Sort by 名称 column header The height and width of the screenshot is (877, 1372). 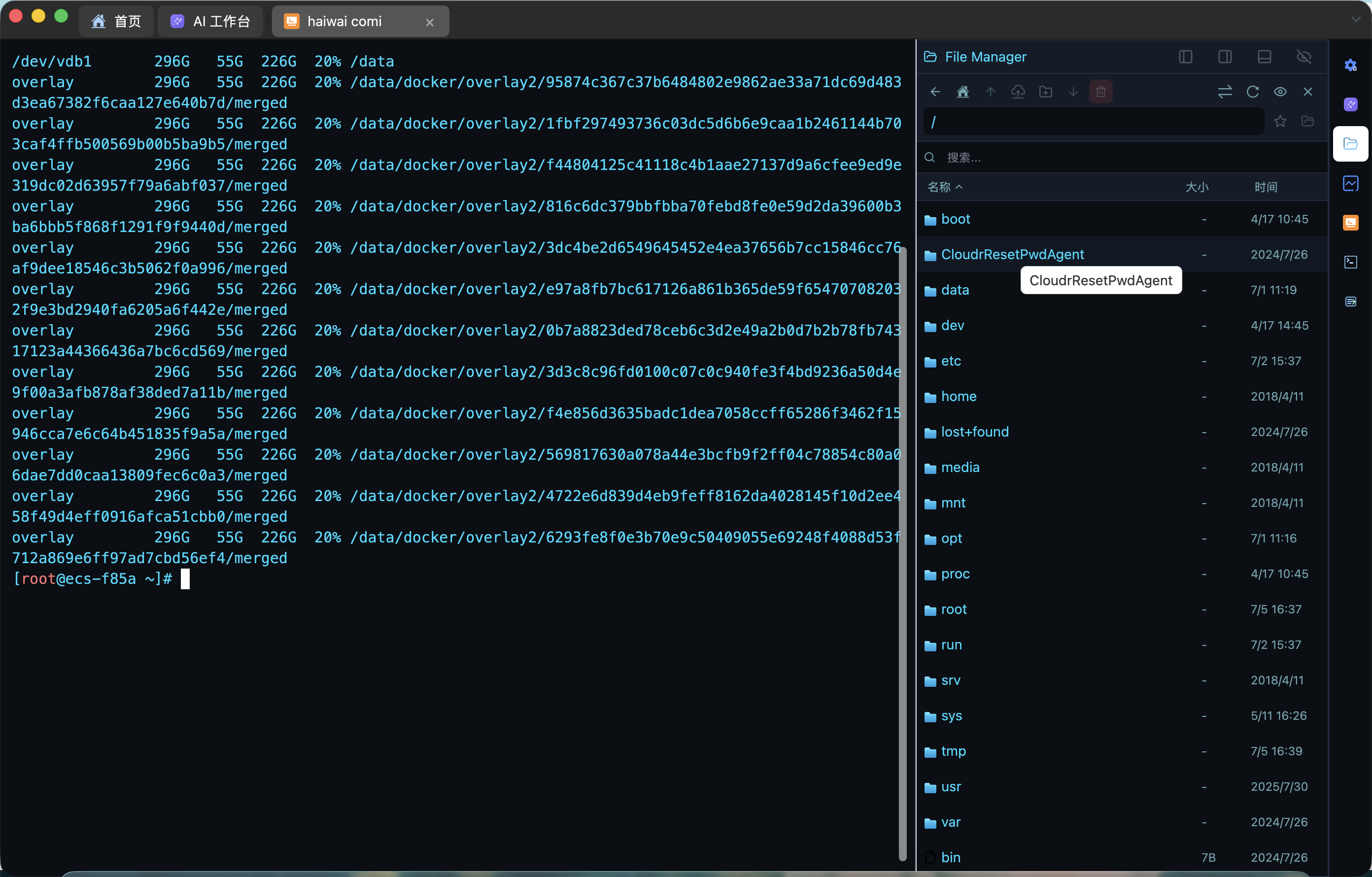[945, 187]
